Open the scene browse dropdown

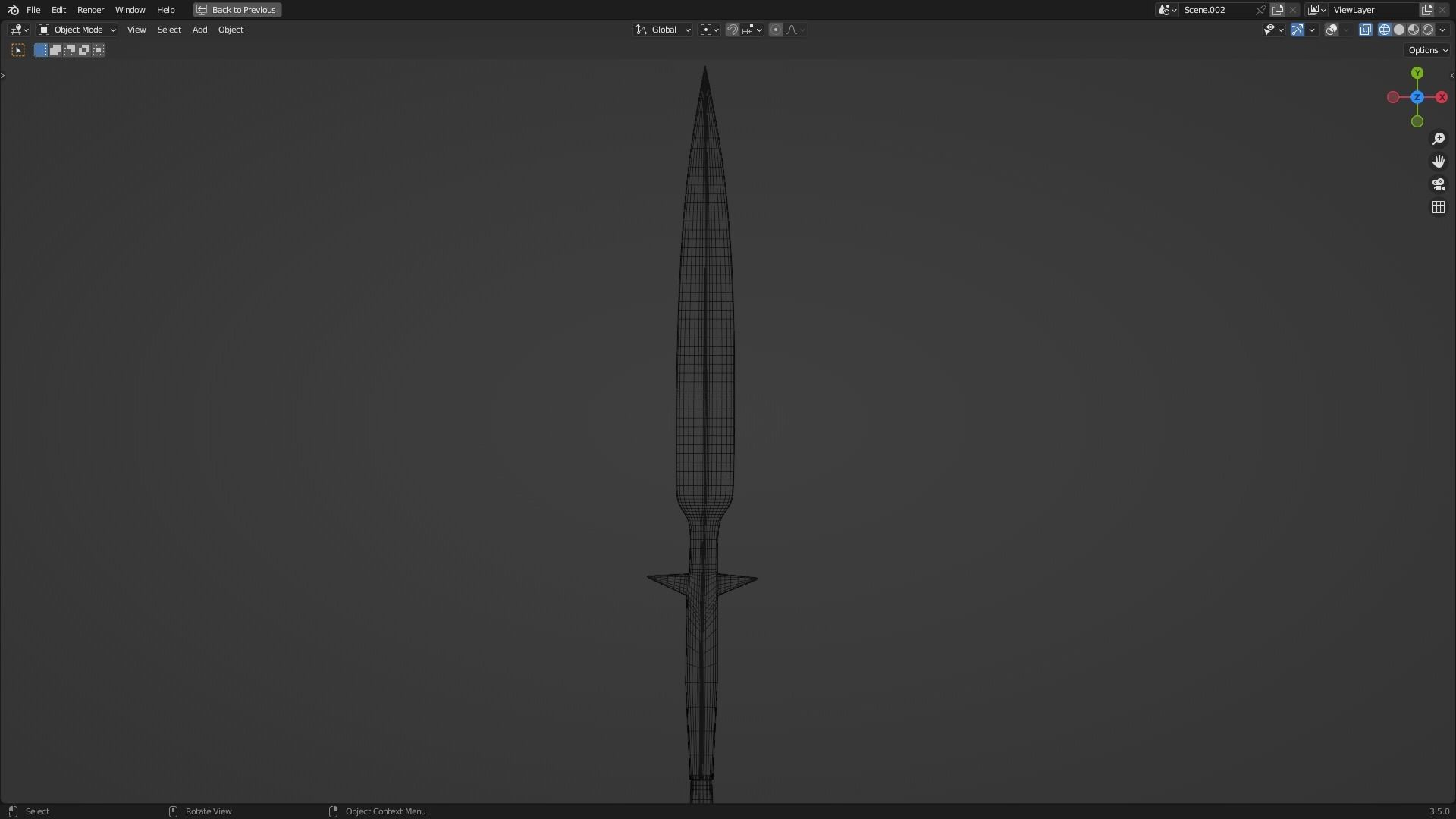coord(1167,10)
